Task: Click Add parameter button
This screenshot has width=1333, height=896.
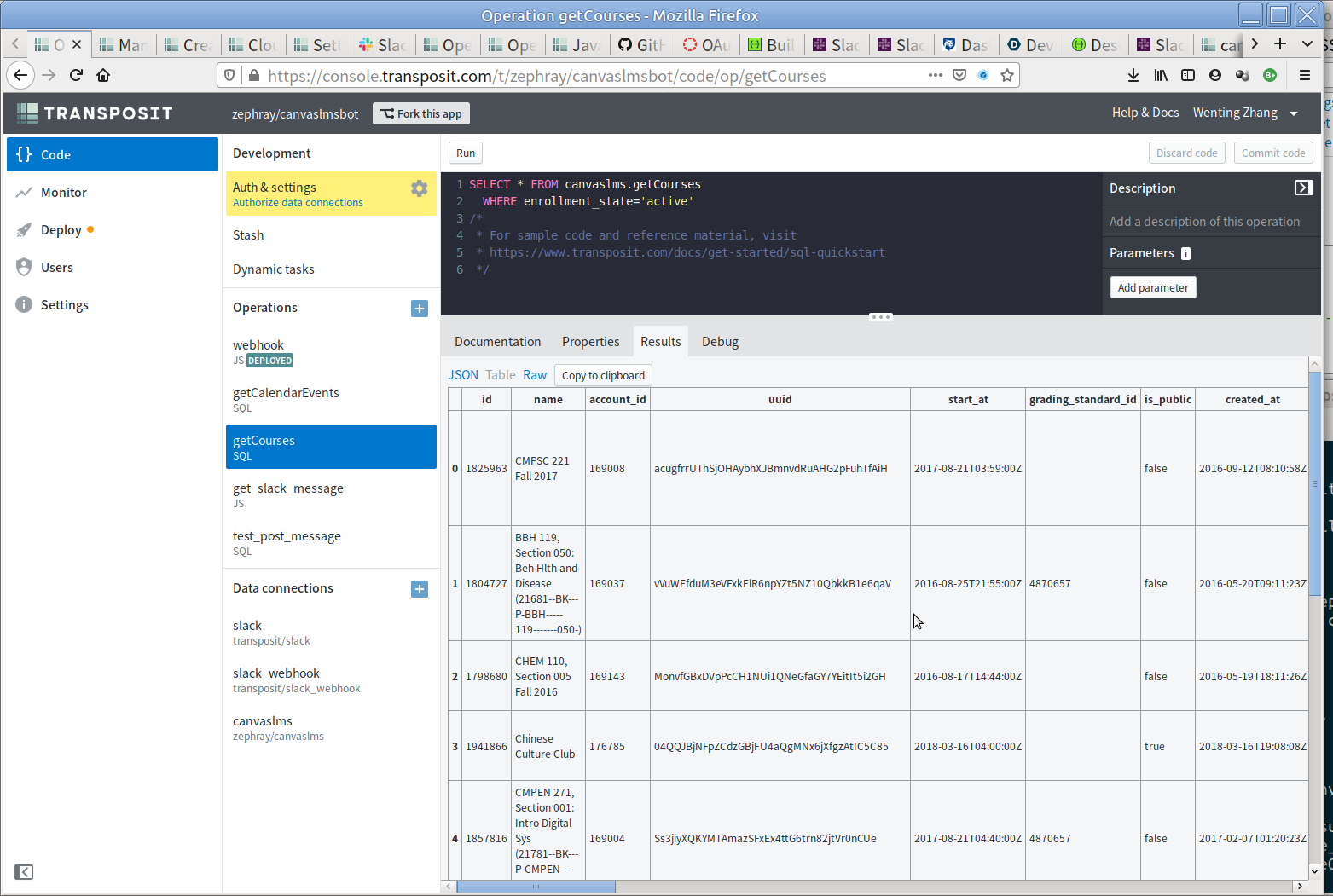Action: (1153, 287)
